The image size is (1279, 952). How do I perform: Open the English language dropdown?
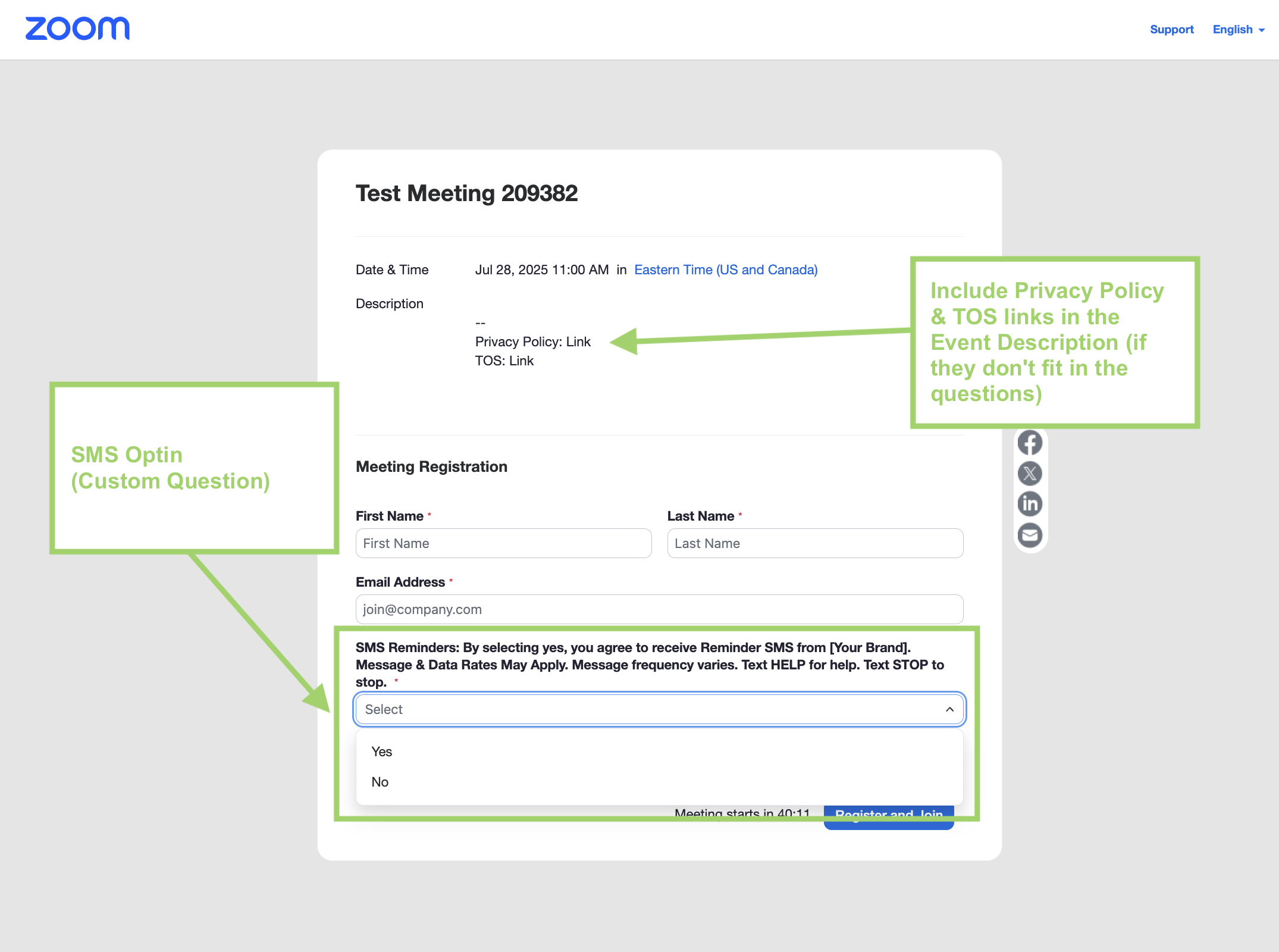(x=1238, y=30)
